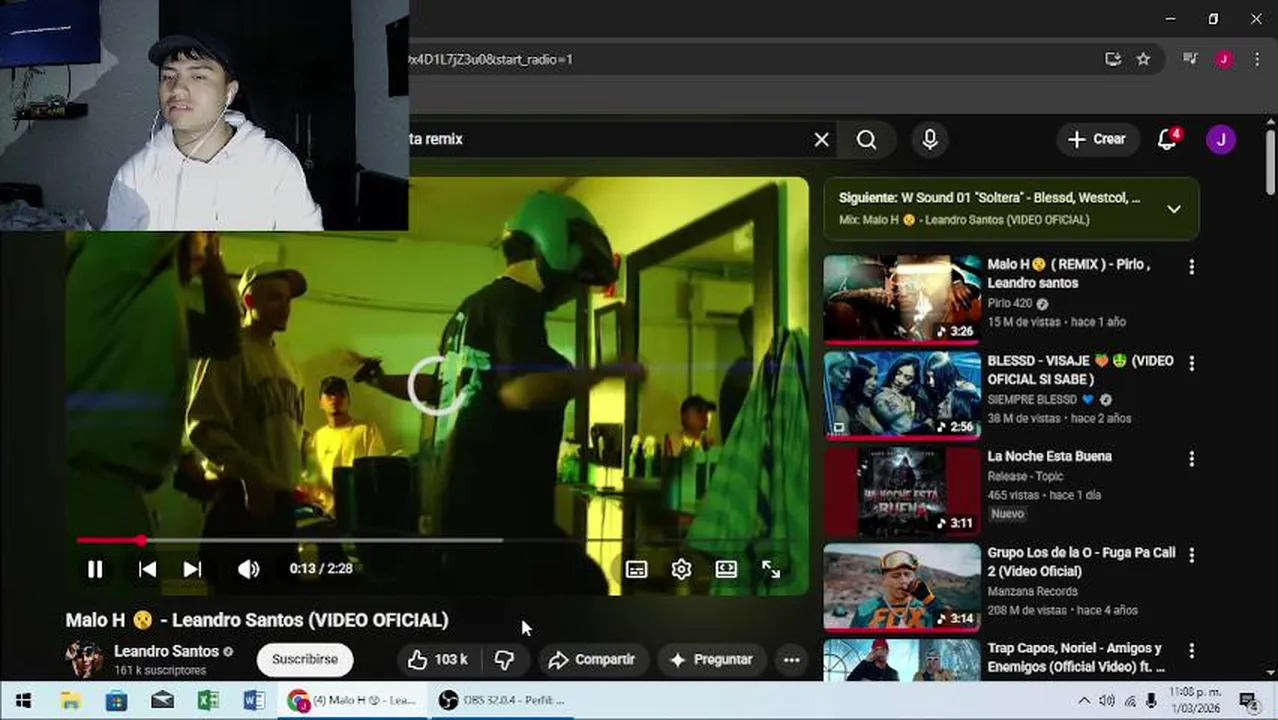Viewport: 1278px width, 720px height.
Task: Click the search magnifier button
Action: click(866, 140)
